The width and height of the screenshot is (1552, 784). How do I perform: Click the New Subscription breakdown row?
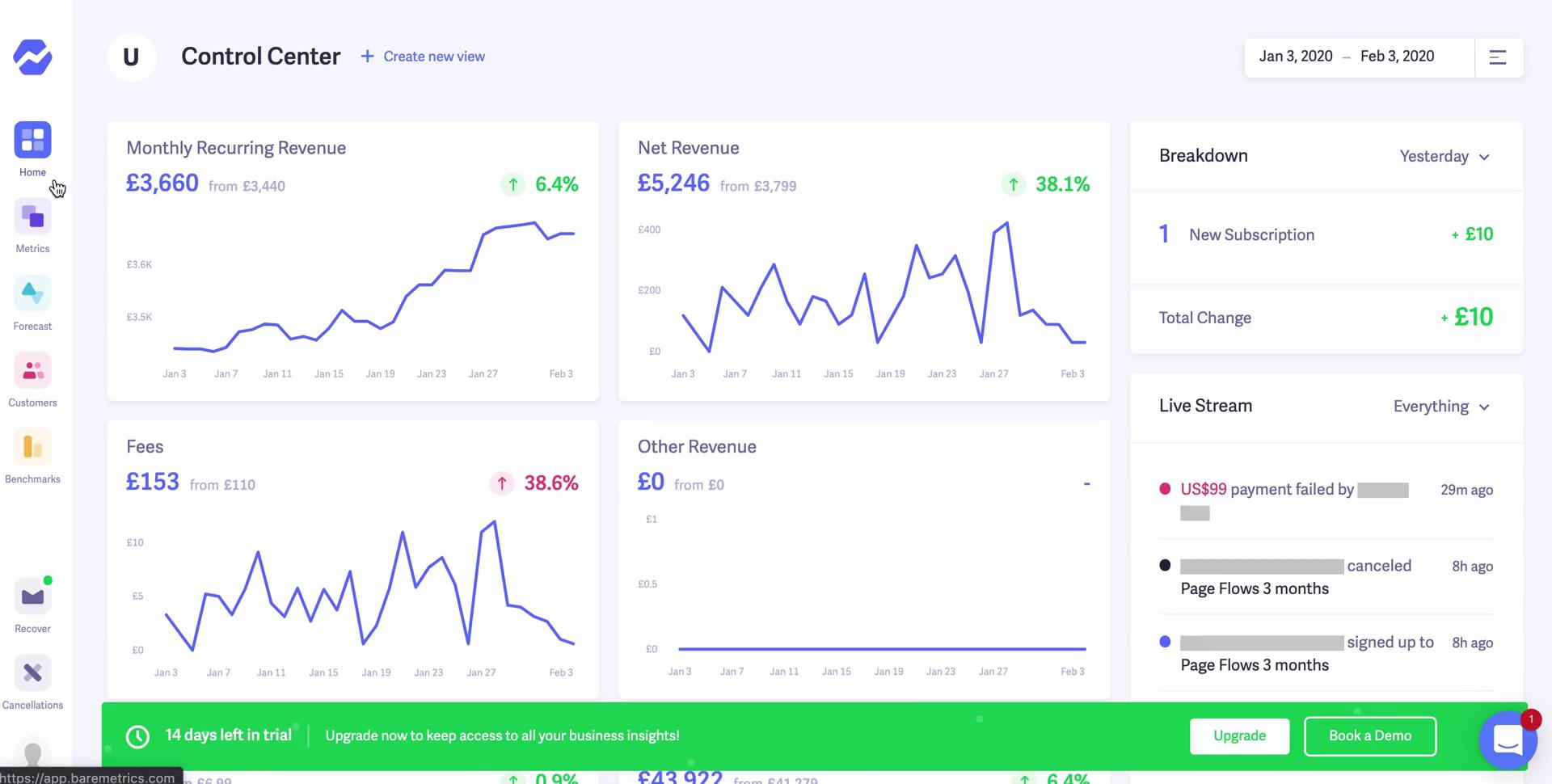point(1326,235)
